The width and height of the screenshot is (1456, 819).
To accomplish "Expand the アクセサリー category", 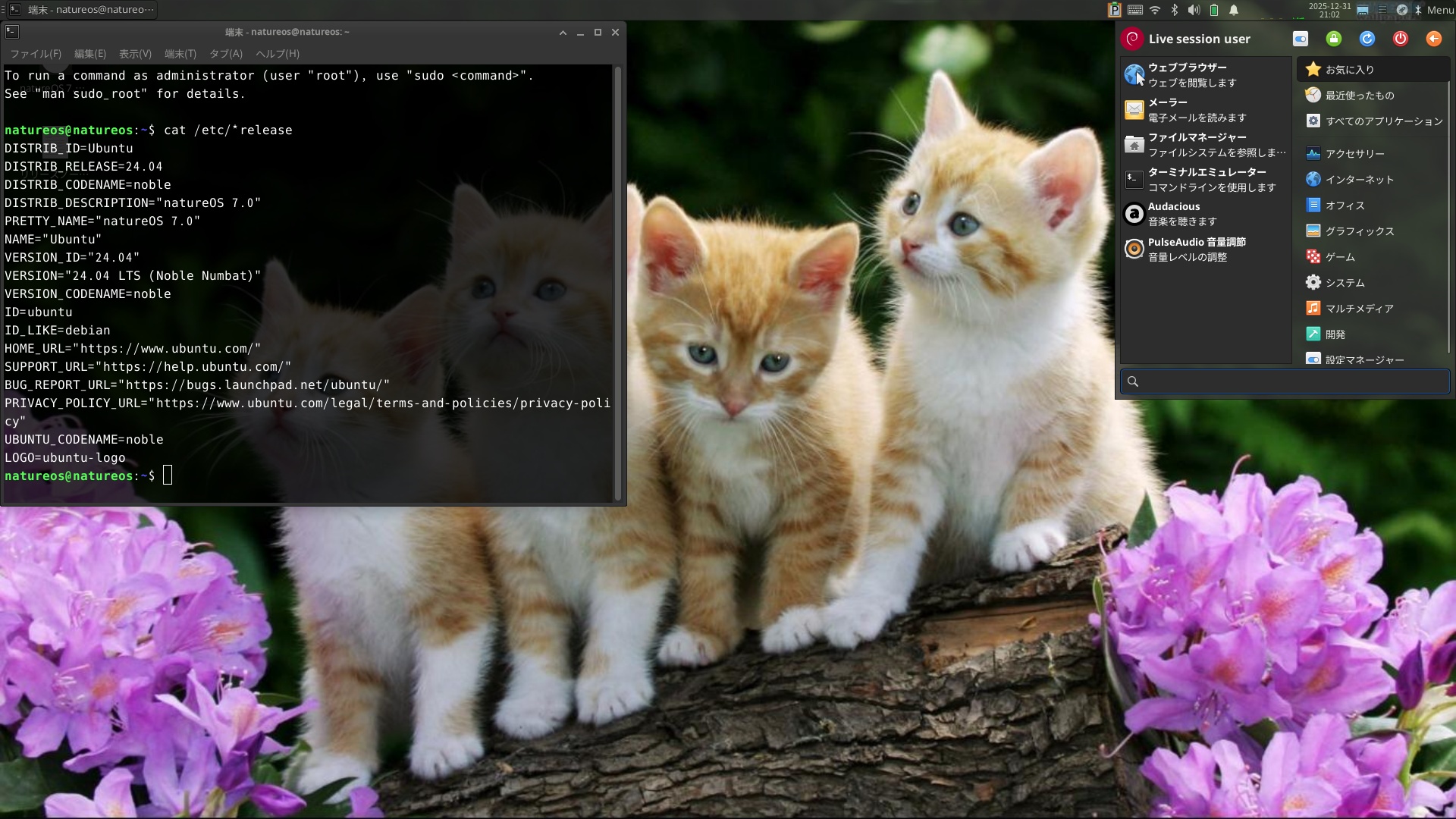I will tap(1354, 154).
